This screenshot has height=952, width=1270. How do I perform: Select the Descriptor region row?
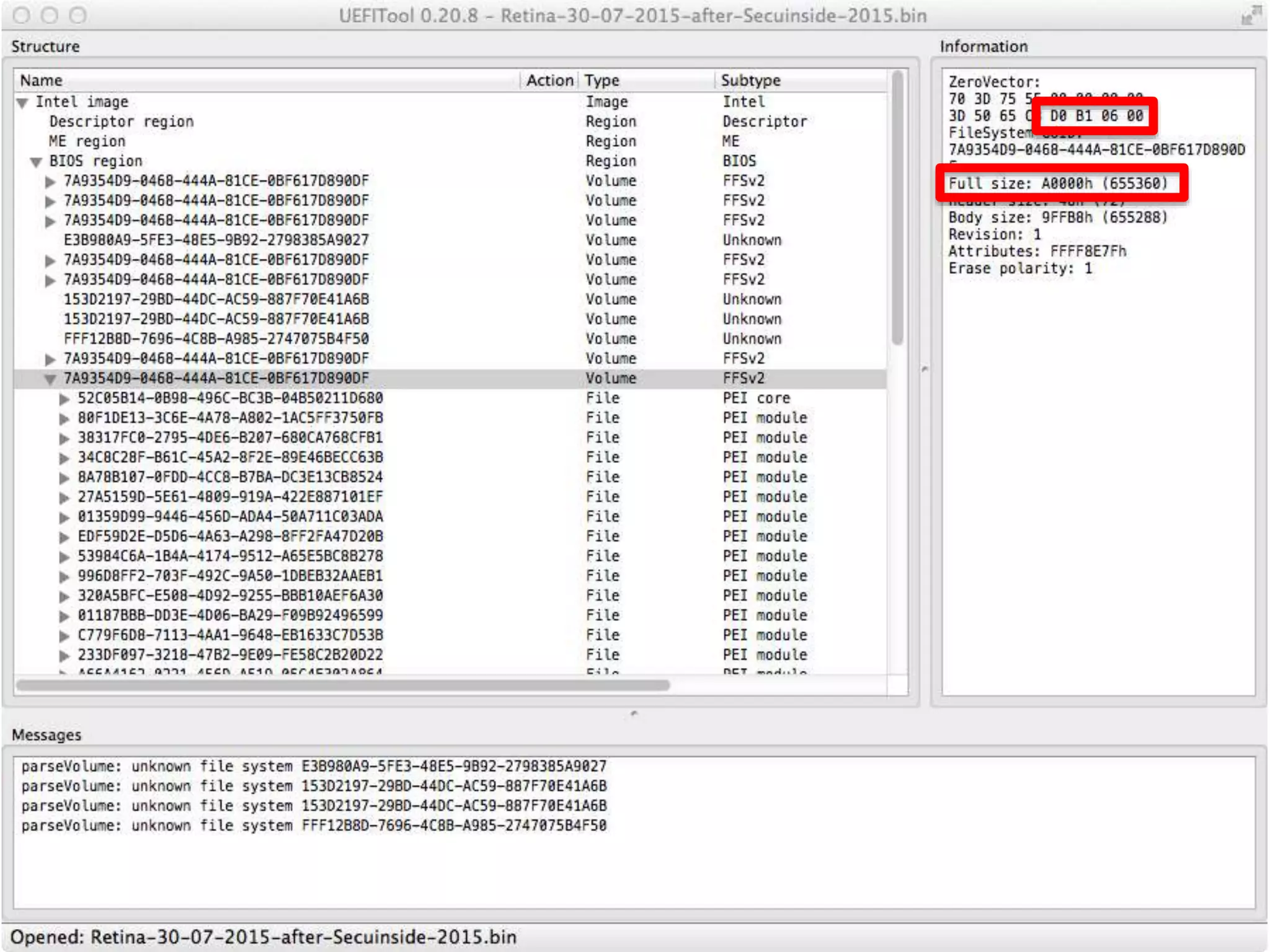pos(122,122)
